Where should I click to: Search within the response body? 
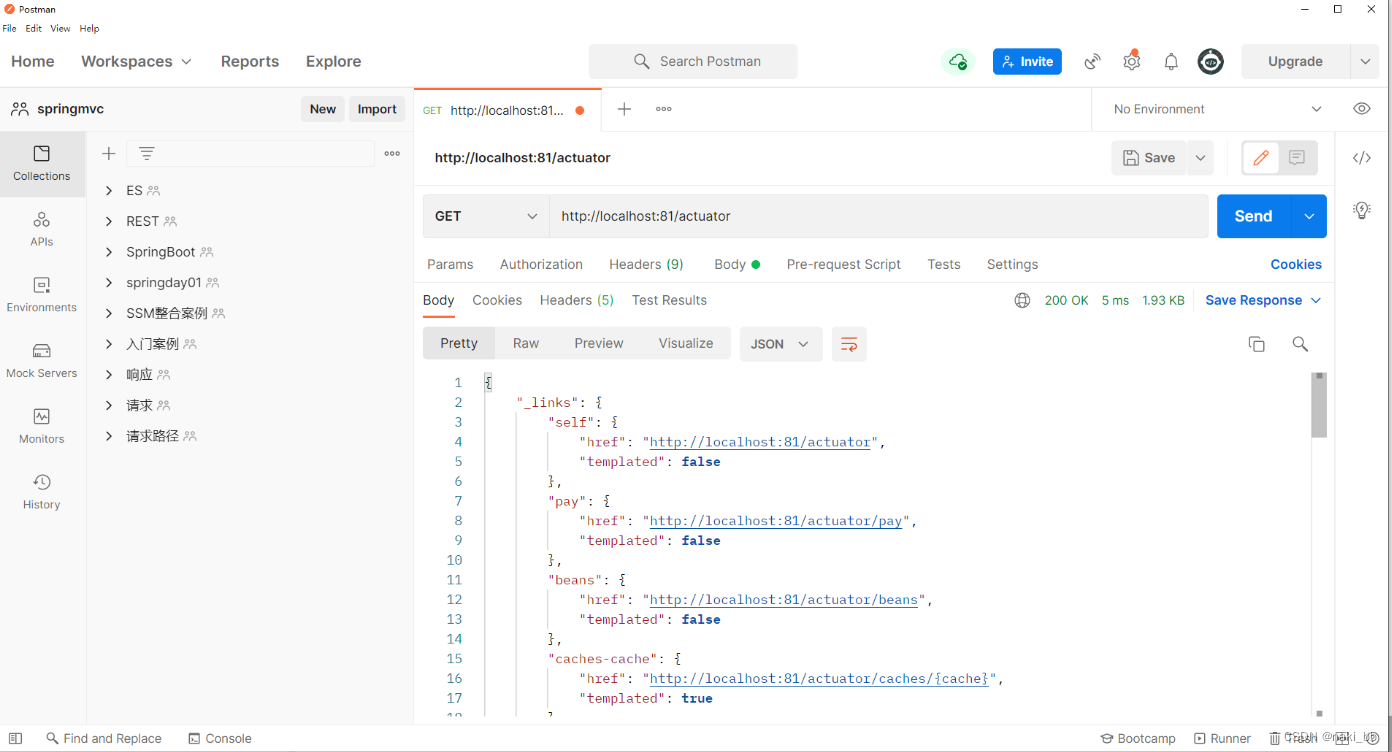click(1300, 343)
